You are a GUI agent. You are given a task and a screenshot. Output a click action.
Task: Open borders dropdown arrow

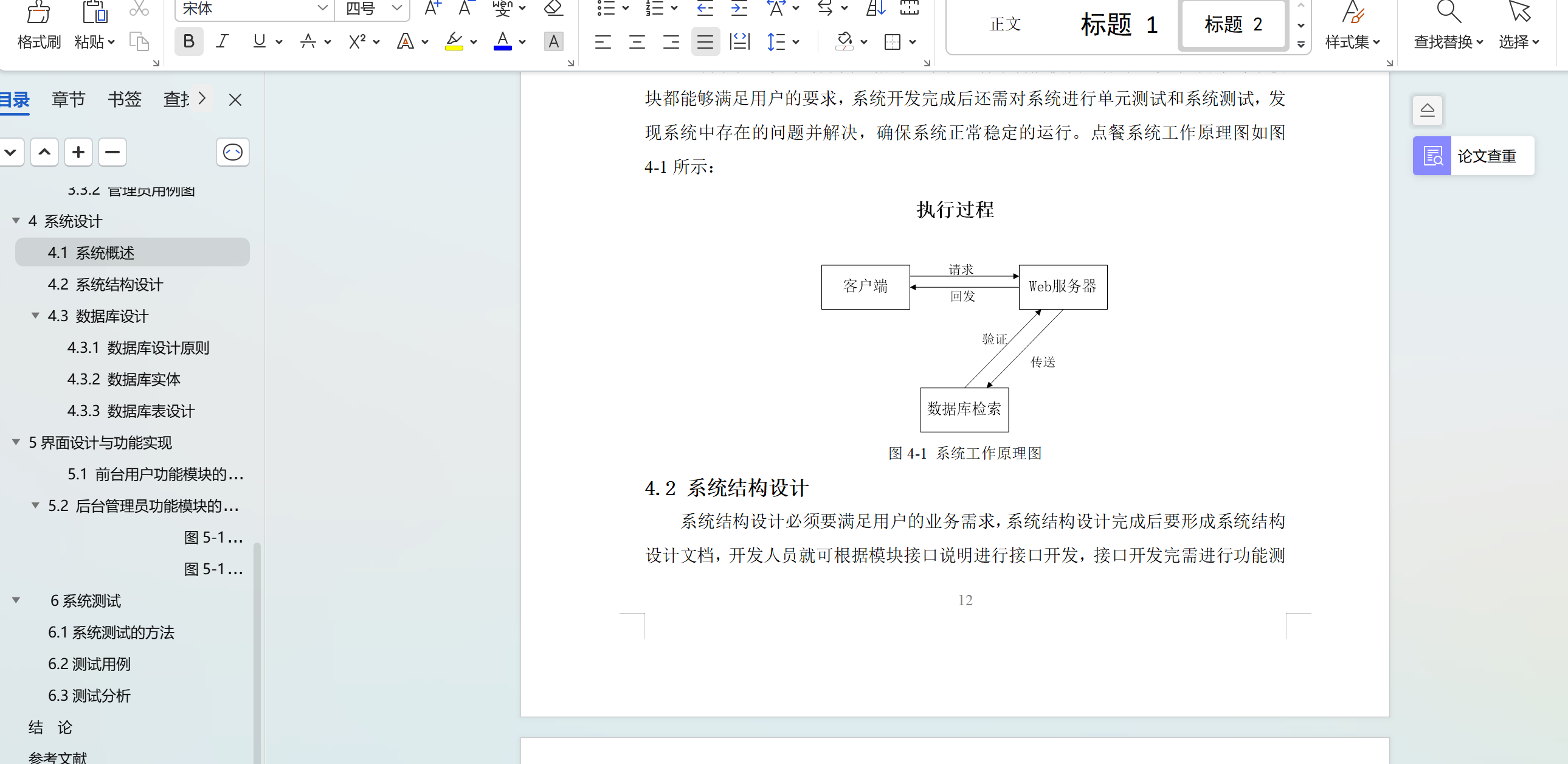(913, 42)
